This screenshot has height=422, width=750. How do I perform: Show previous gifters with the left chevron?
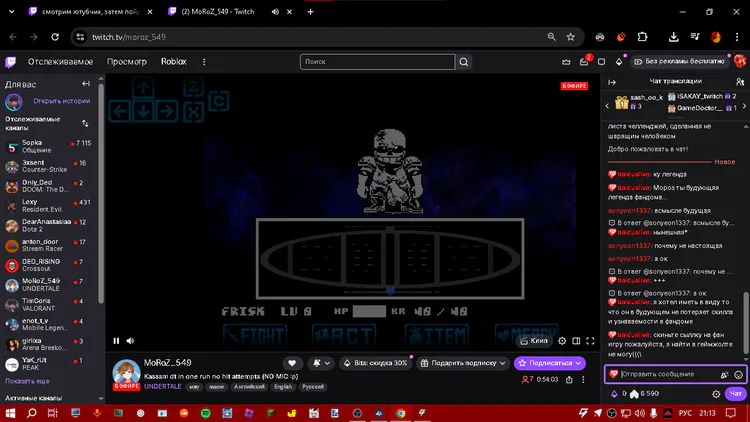pyautogui.click(x=607, y=106)
